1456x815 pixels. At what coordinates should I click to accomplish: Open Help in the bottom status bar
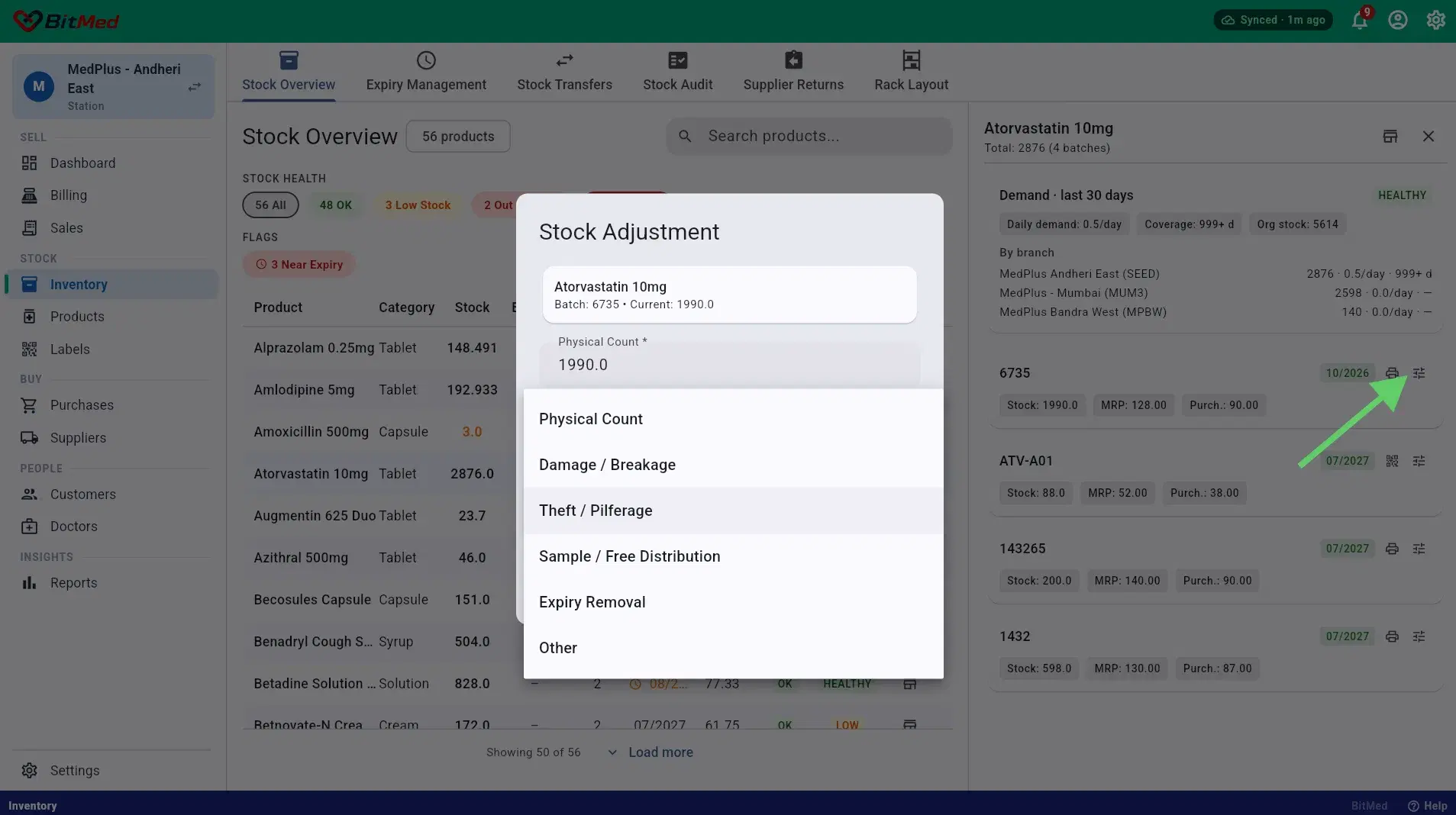[1427, 806]
